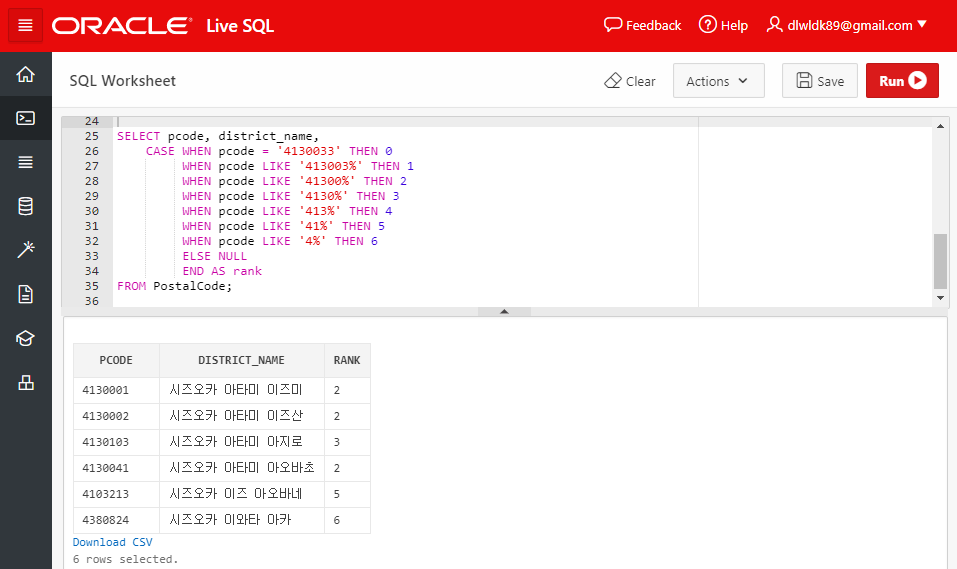Open My Tutorials graduation cap icon

26,338
